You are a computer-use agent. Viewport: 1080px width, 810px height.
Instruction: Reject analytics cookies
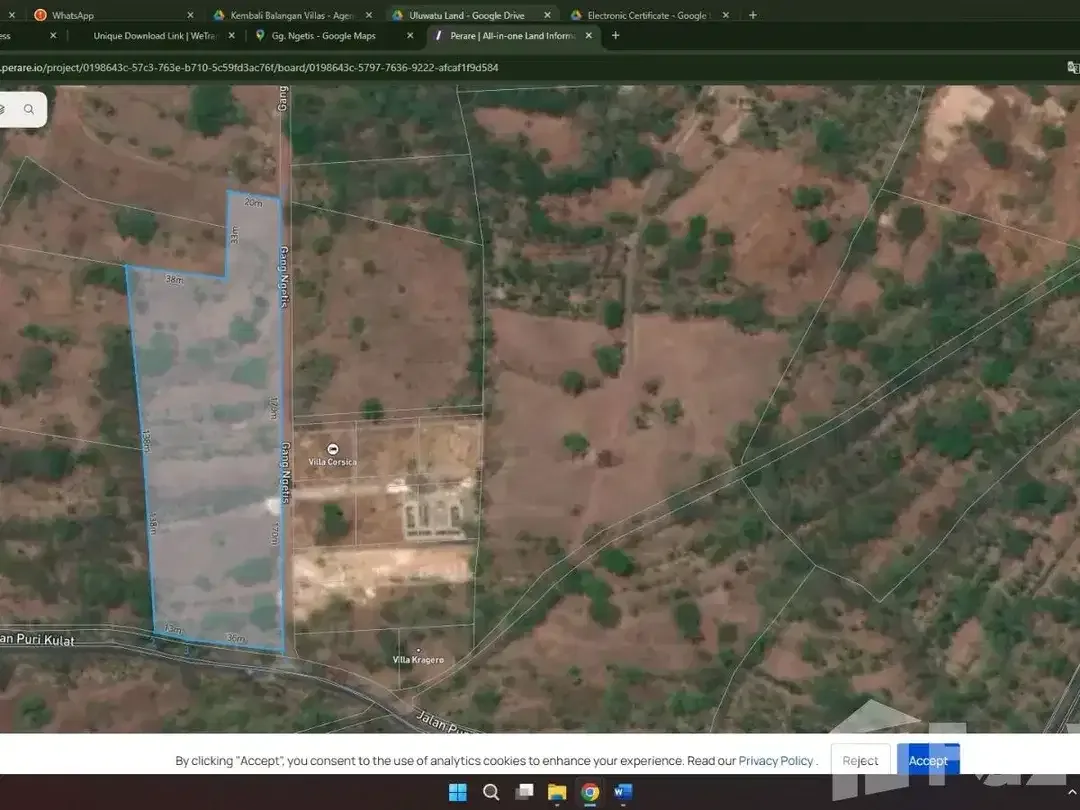(x=860, y=760)
